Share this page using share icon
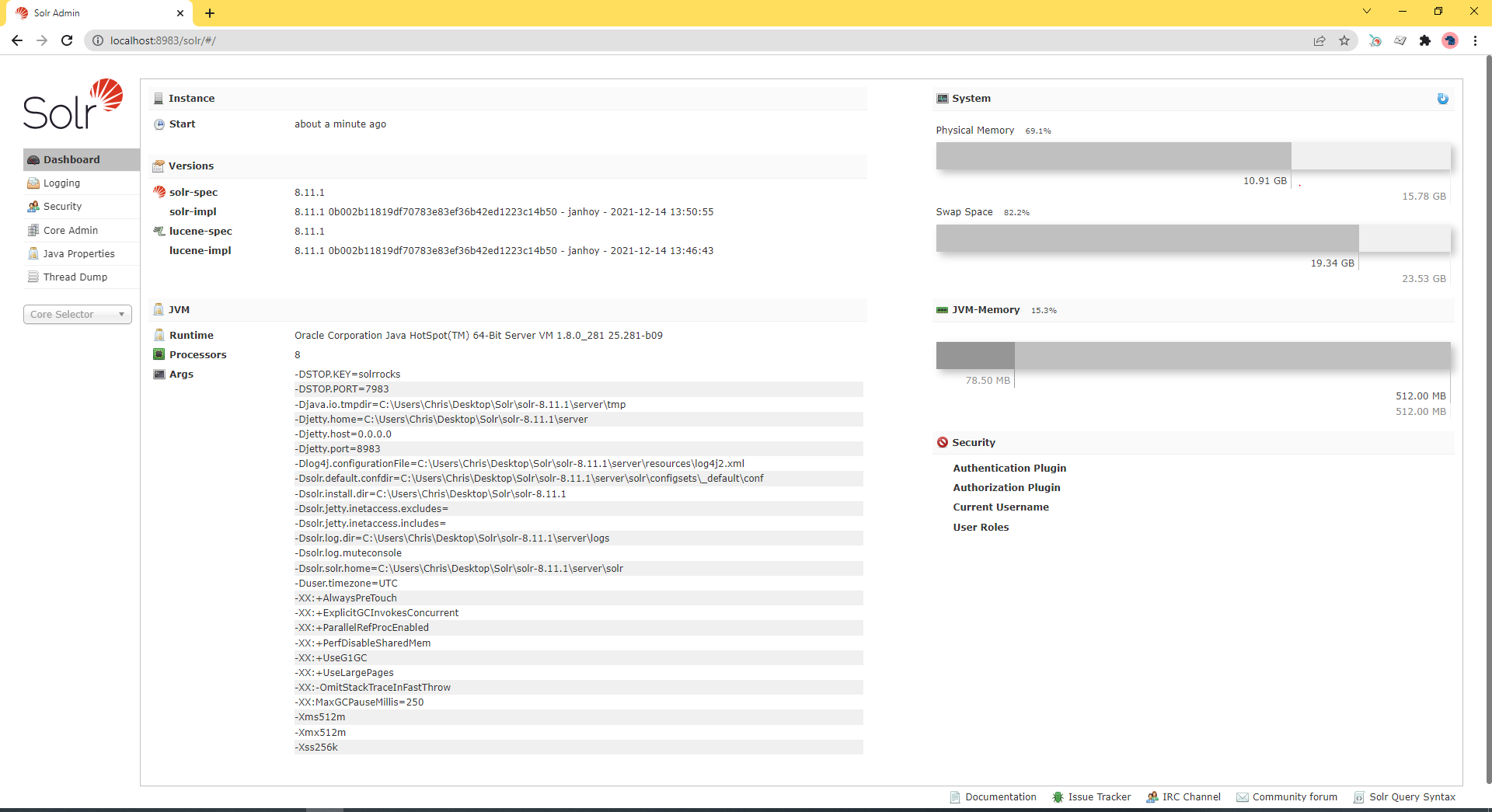1492x812 pixels. point(1319,40)
